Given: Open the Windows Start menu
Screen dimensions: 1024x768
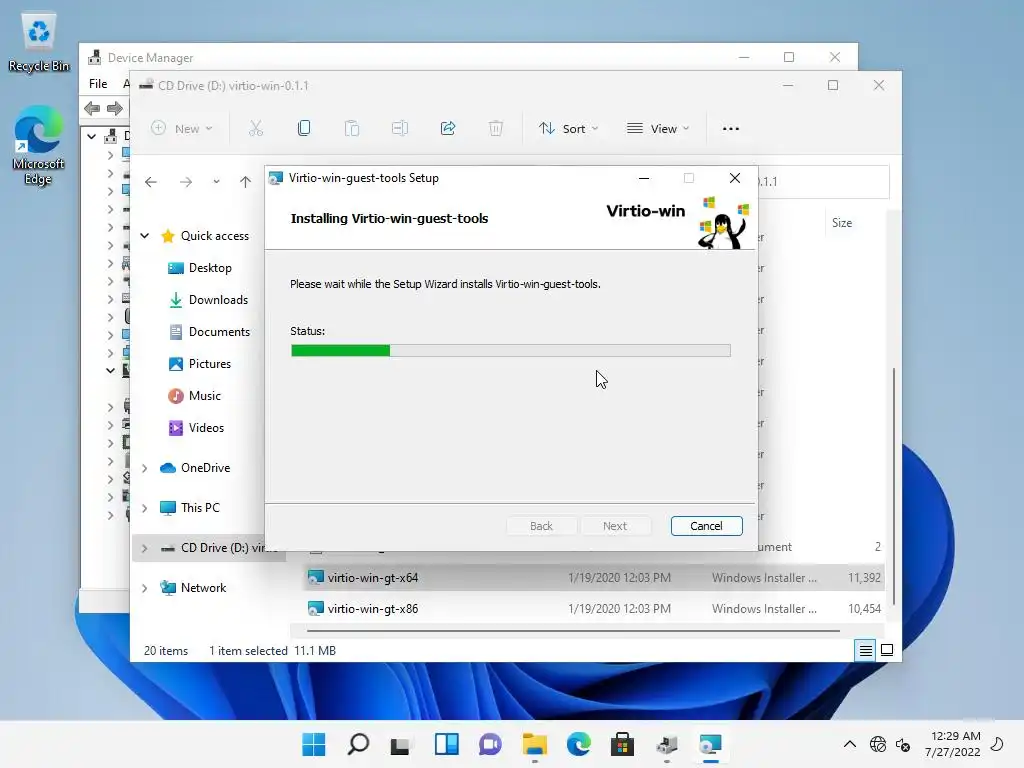Looking at the screenshot, I should click(313, 744).
